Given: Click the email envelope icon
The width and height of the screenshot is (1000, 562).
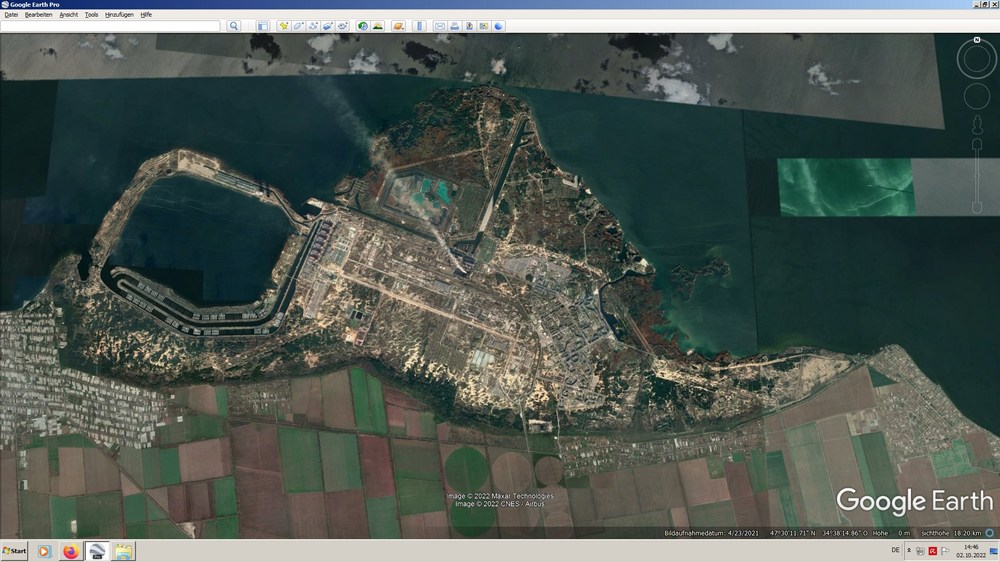Looking at the screenshot, I should pos(440,26).
